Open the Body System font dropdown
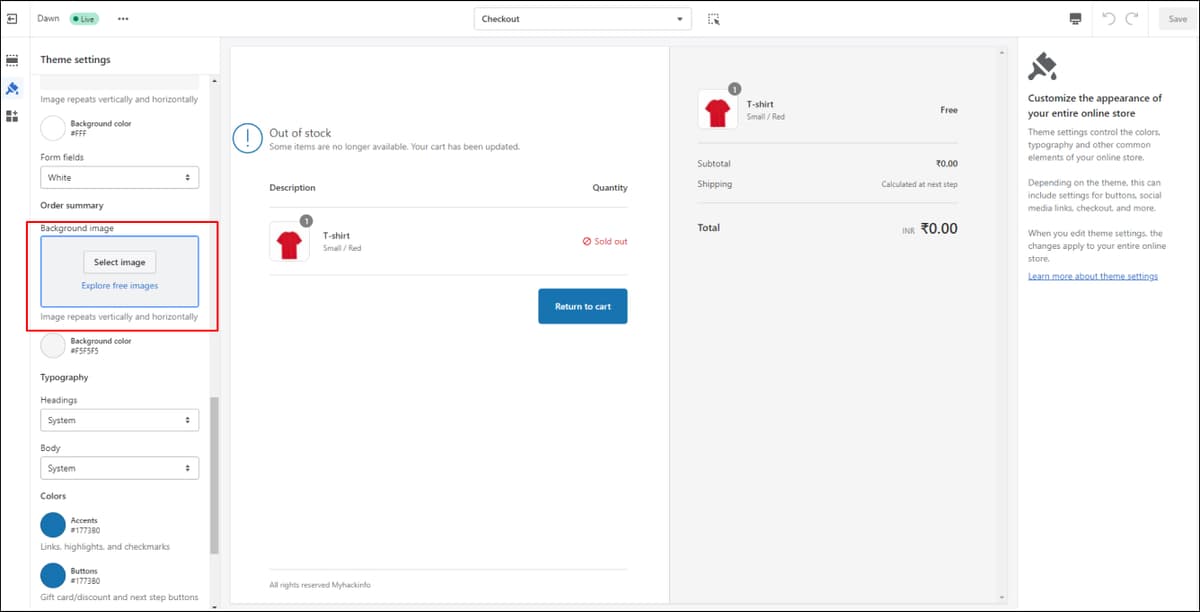 point(119,468)
